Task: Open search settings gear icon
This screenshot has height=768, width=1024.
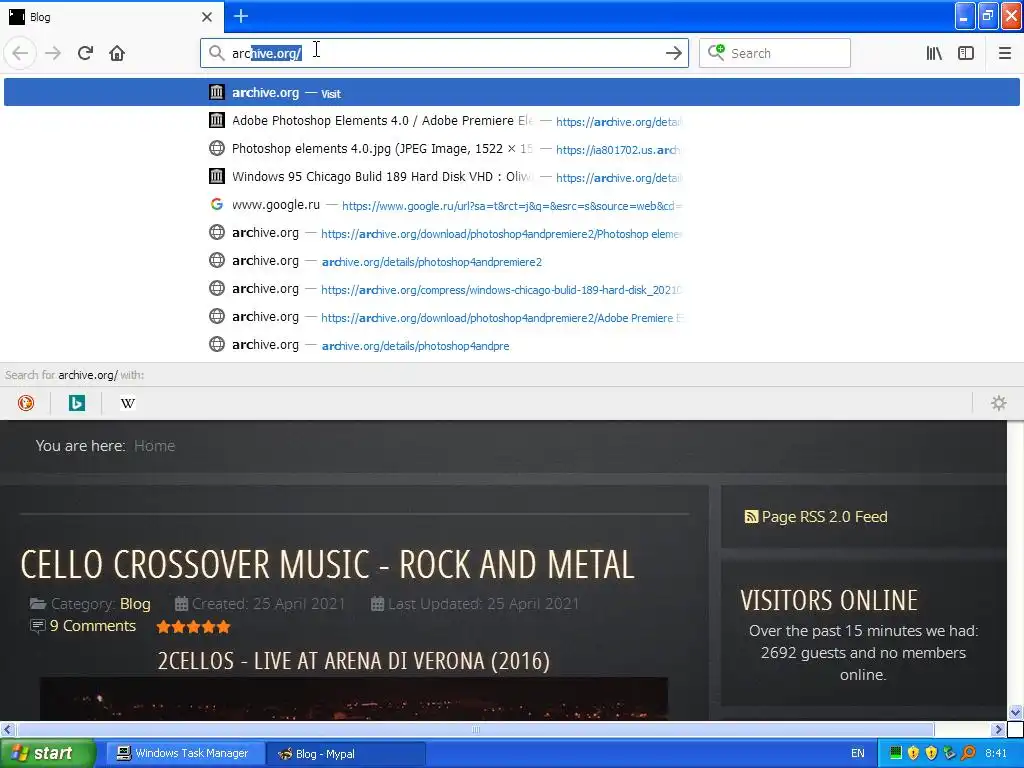Action: 999,403
